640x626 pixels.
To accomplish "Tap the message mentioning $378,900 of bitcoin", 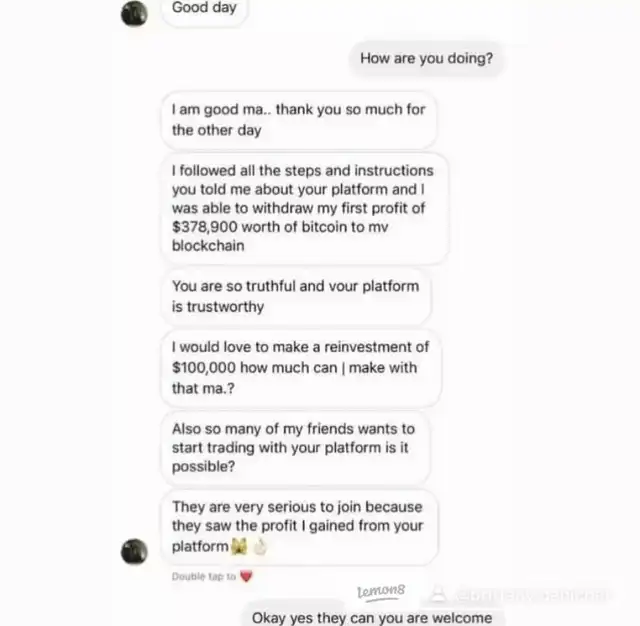I will [305, 208].
